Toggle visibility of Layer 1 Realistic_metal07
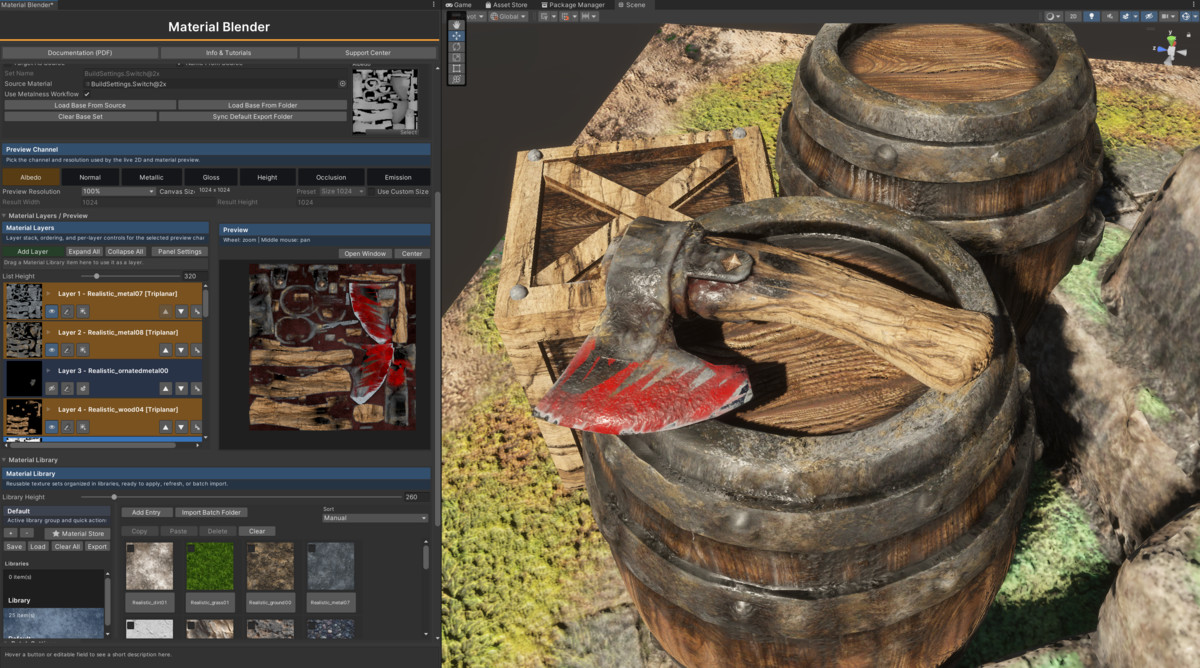The image size is (1200, 668). coord(52,311)
